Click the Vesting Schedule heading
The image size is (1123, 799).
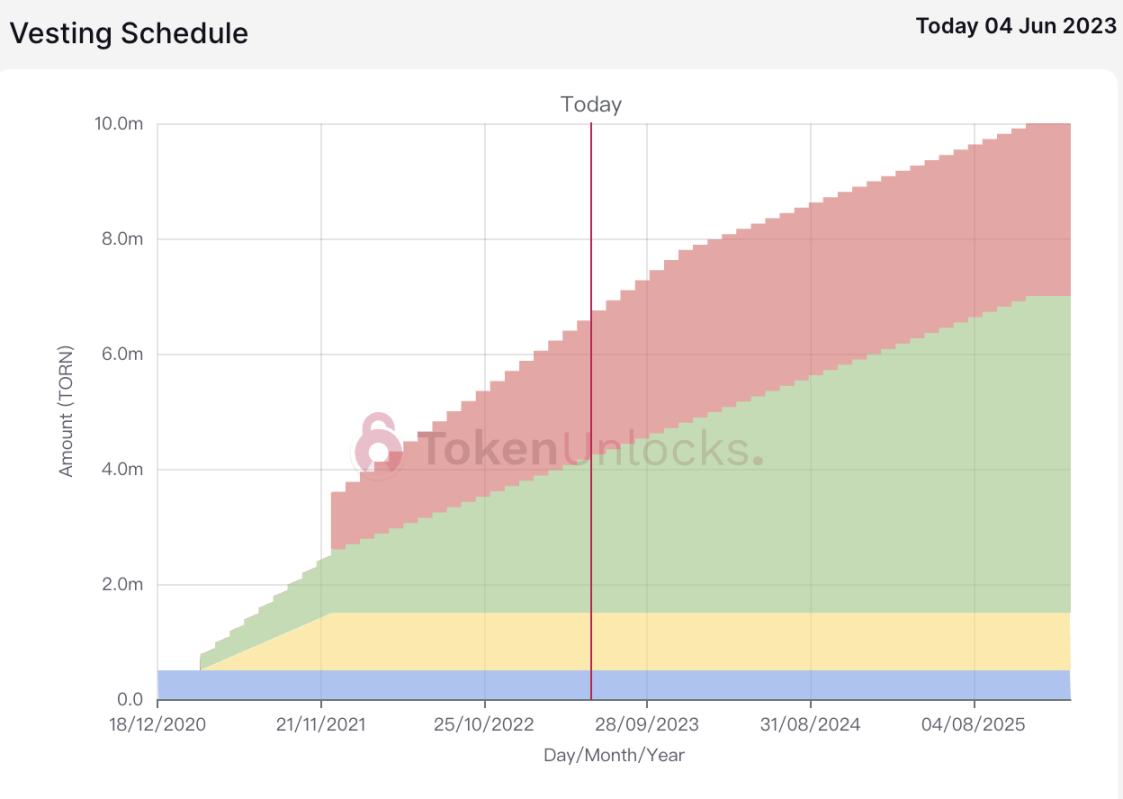129,33
